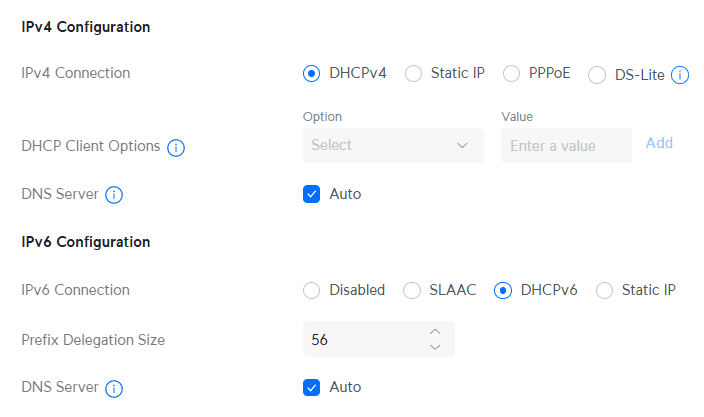The width and height of the screenshot is (704, 417).
Task: Increase Prefix Delegation Size with up arrow
Action: 435,332
